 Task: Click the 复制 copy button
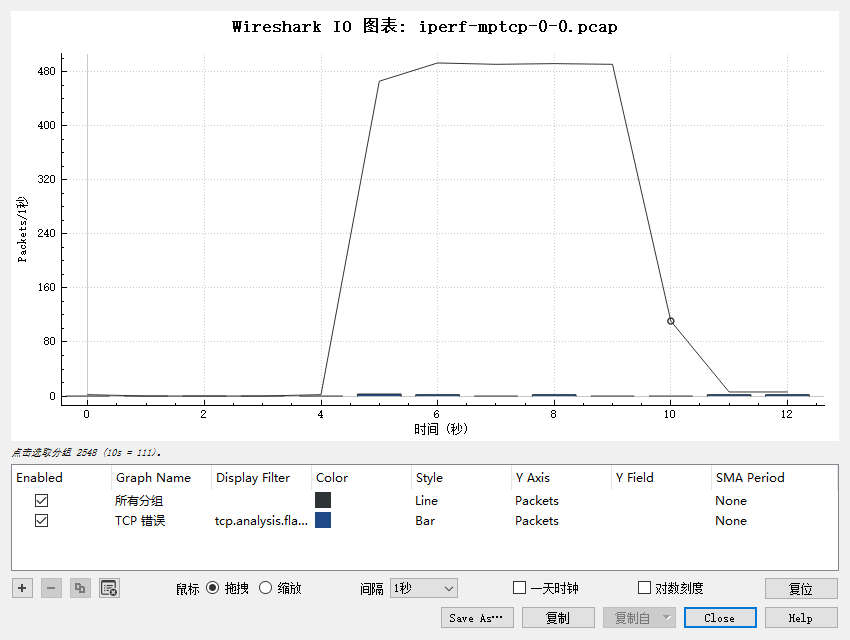[558, 618]
